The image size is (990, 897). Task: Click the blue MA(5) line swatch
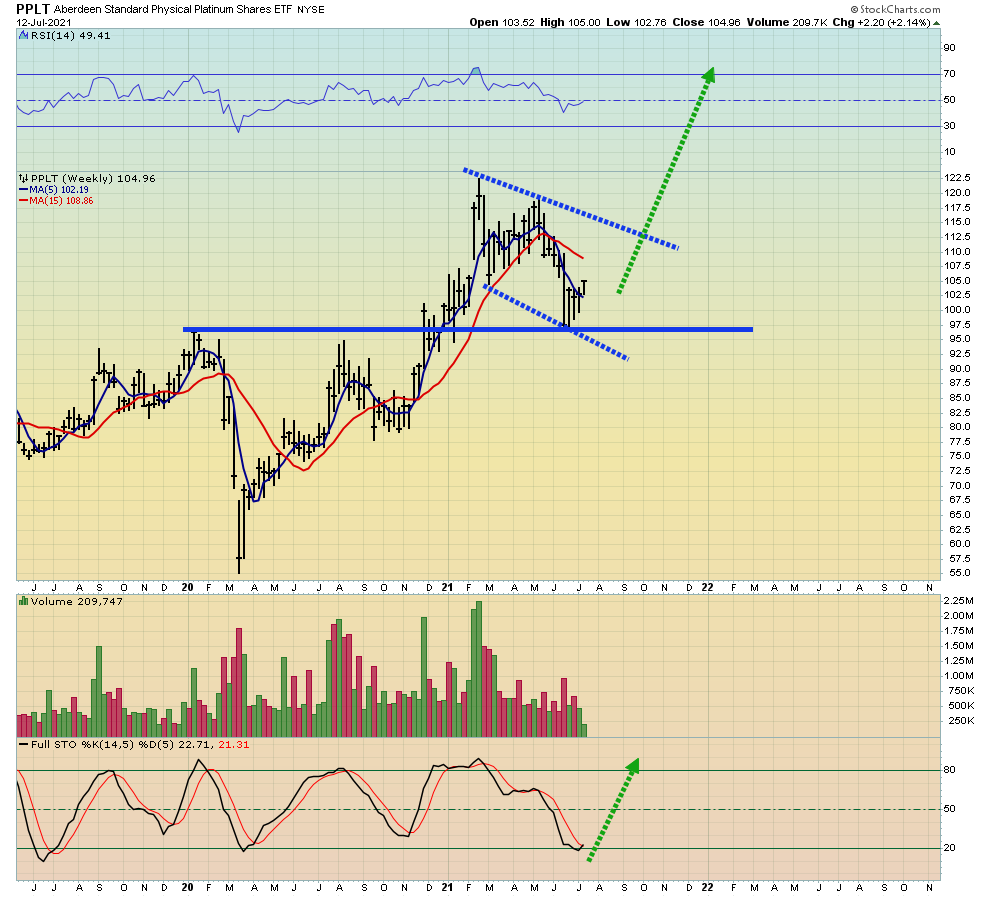point(23,190)
